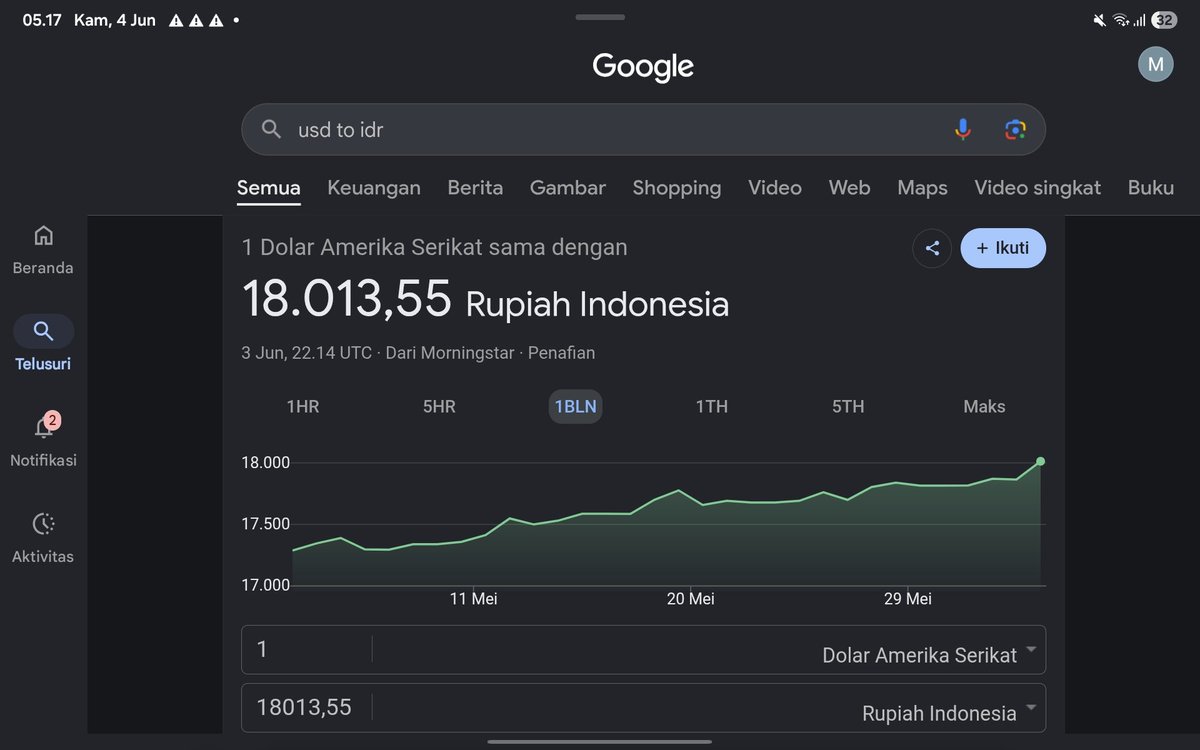Click the usd to idr search box

pos(643,129)
